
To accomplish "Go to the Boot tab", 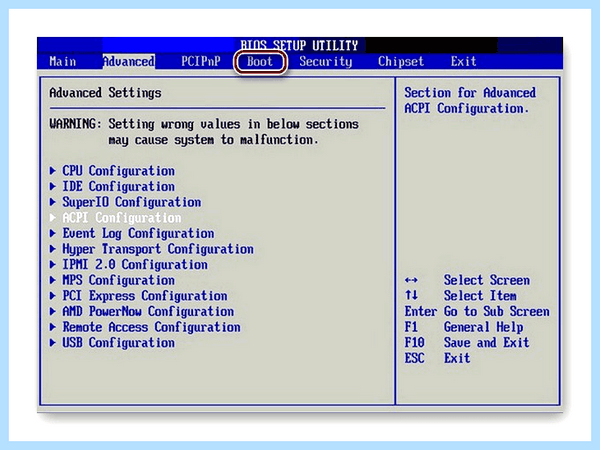I will 260,62.
